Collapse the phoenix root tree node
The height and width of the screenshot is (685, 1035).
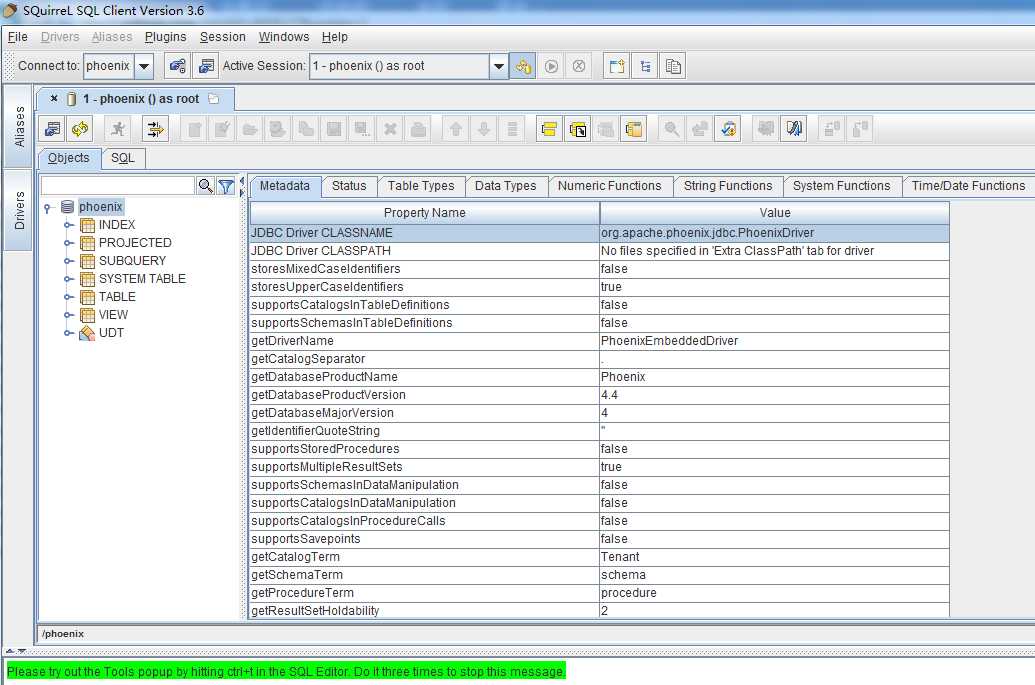[x=48, y=208]
